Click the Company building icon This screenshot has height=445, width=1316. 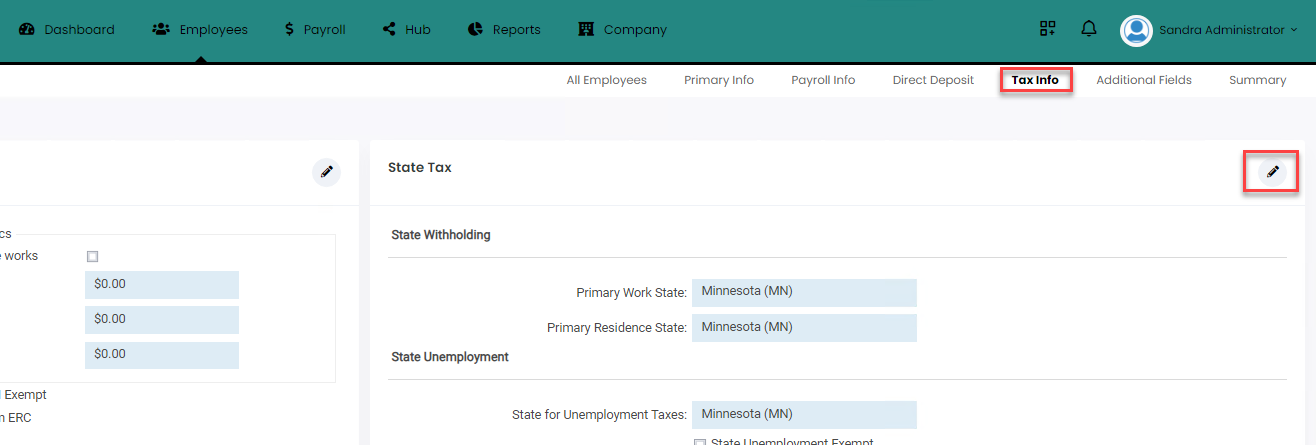pyautogui.click(x=587, y=29)
